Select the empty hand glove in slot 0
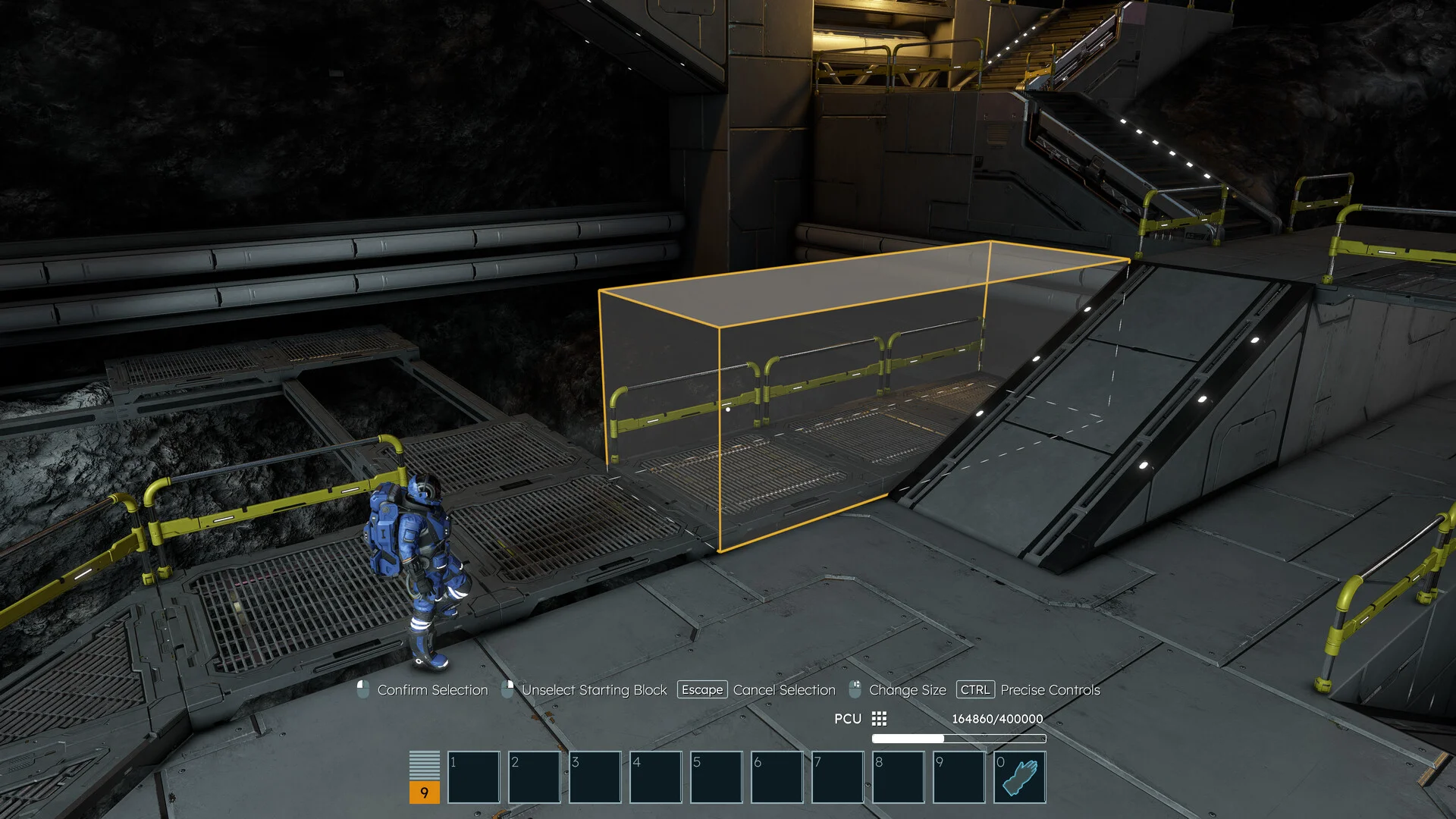The width and height of the screenshot is (1456, 819). pos(1020,778)
